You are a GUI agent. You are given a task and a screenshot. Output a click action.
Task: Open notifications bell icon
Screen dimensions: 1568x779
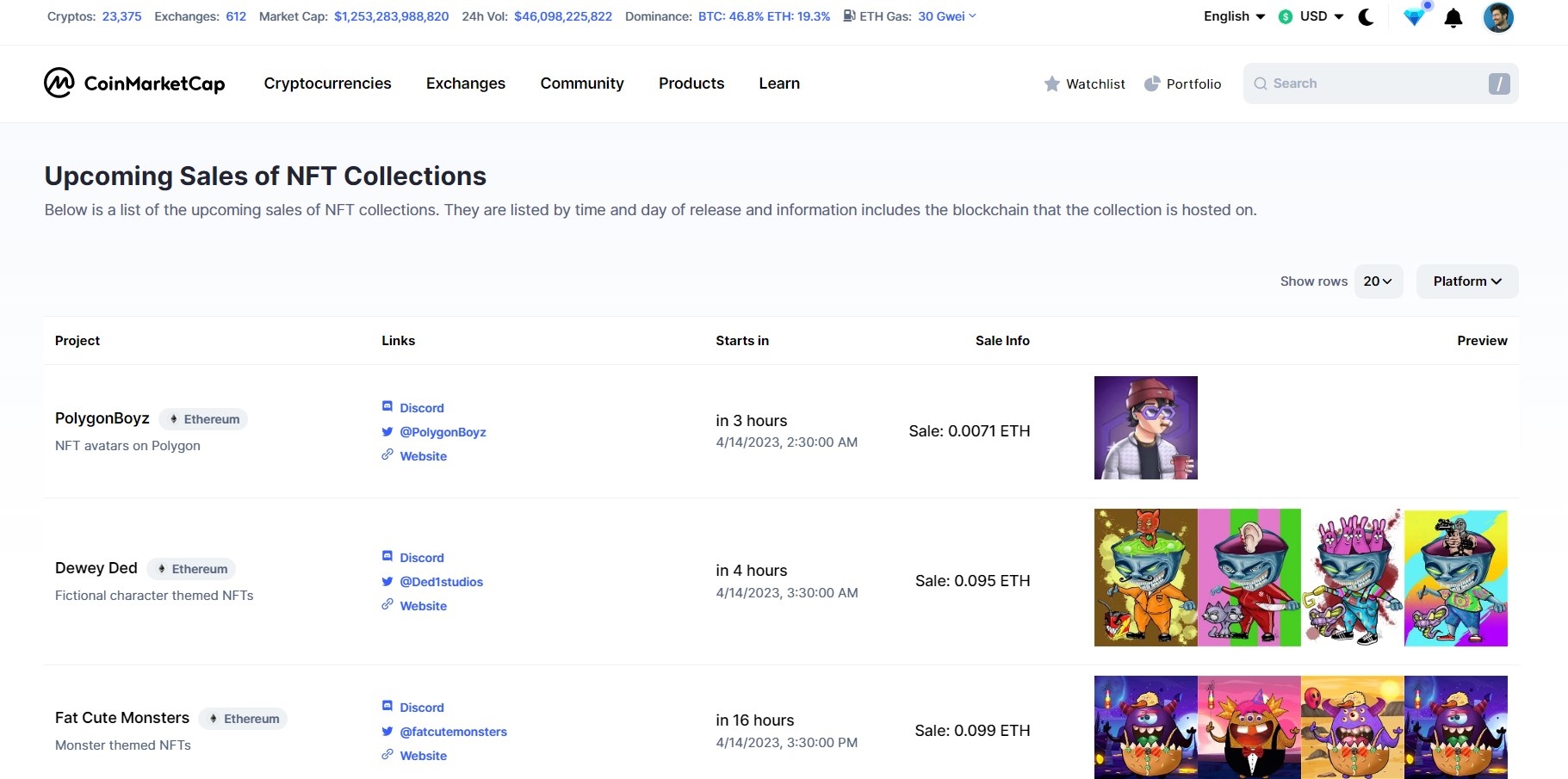[x=1453, y=18]
